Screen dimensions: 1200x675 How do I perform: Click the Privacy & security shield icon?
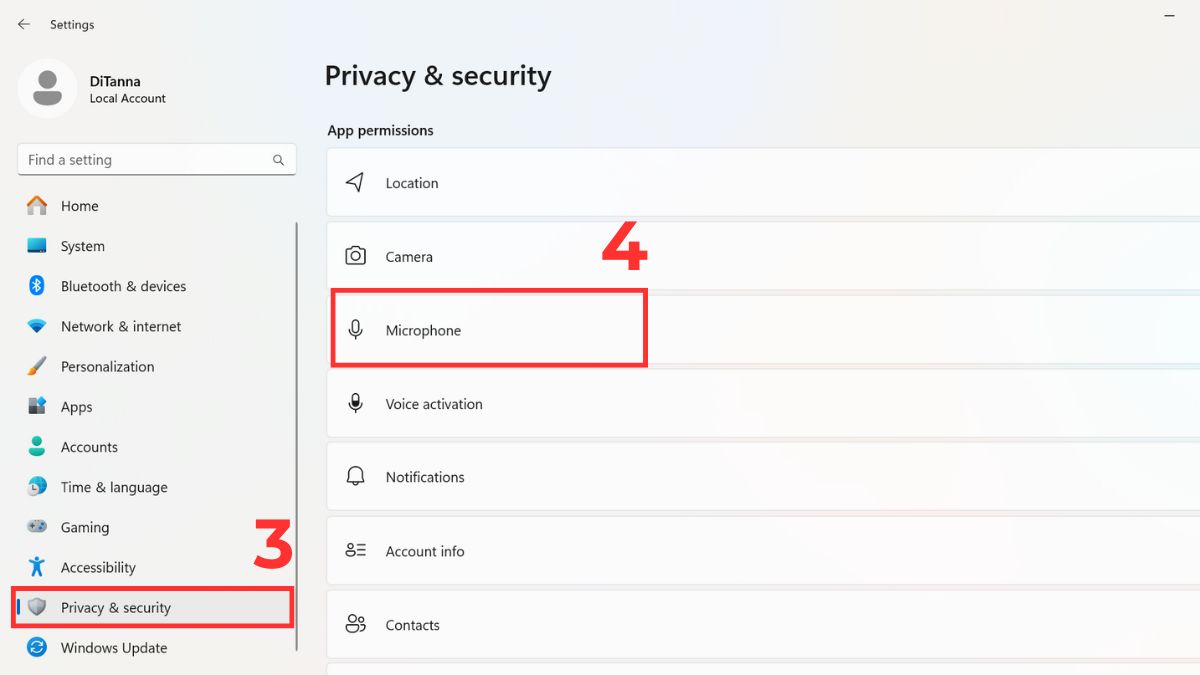36,607
